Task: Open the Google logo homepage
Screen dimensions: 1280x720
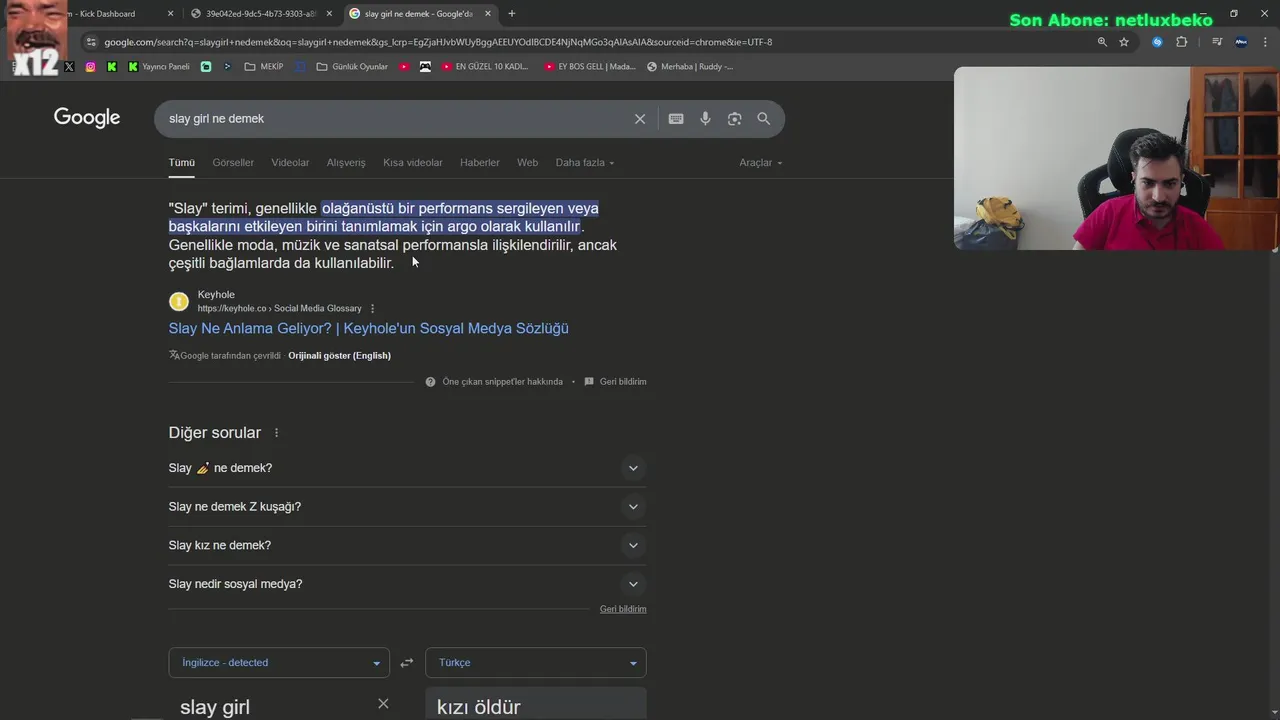Action: pos(87,118)
